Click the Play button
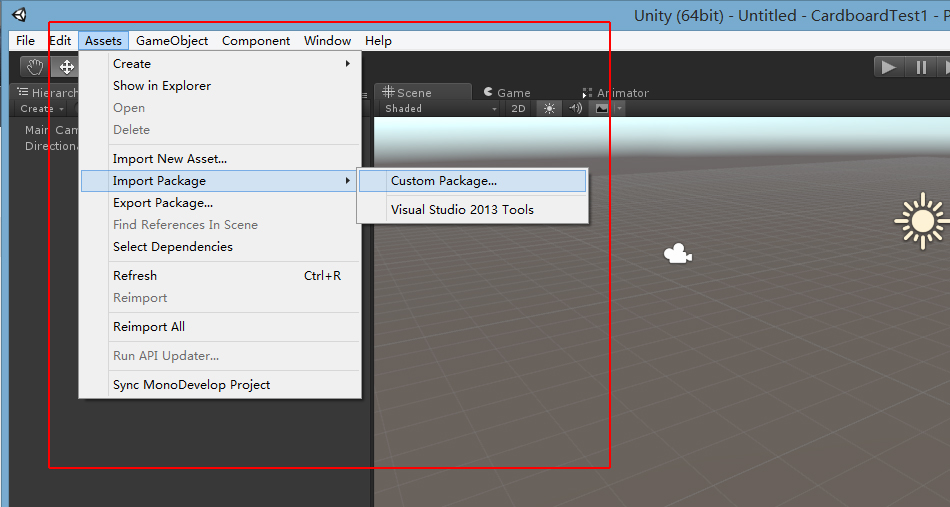The image size is (950, 507). (889, 67)
